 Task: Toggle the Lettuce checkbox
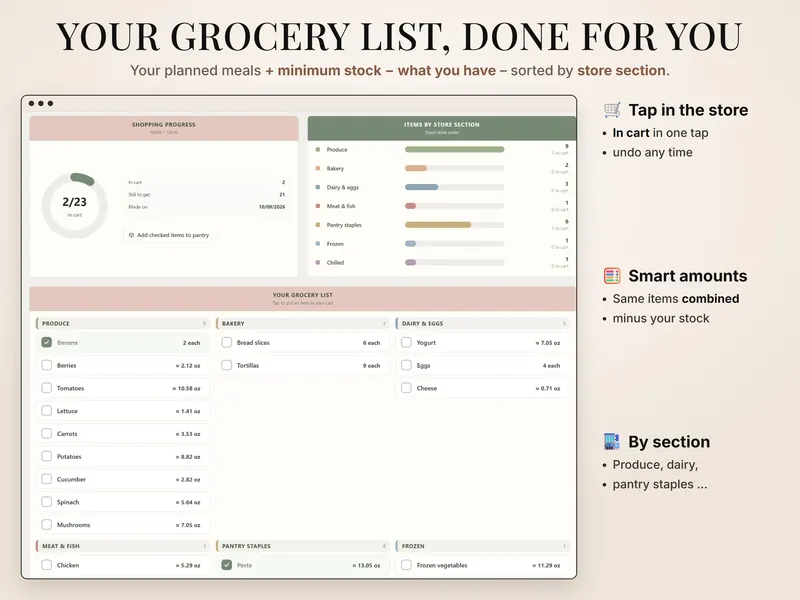pyautogui.click(x=46, y=411)
